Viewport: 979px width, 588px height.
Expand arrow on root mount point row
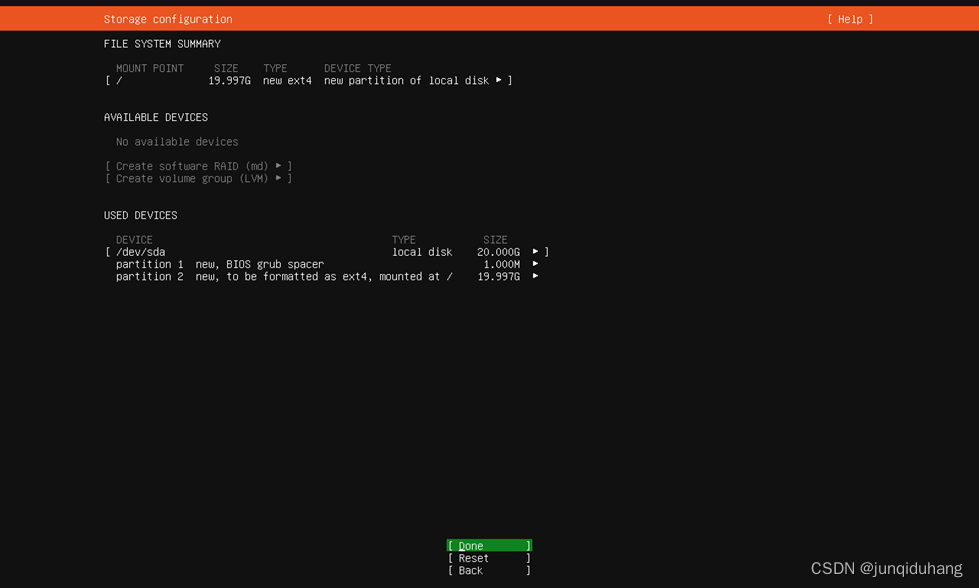499,81
